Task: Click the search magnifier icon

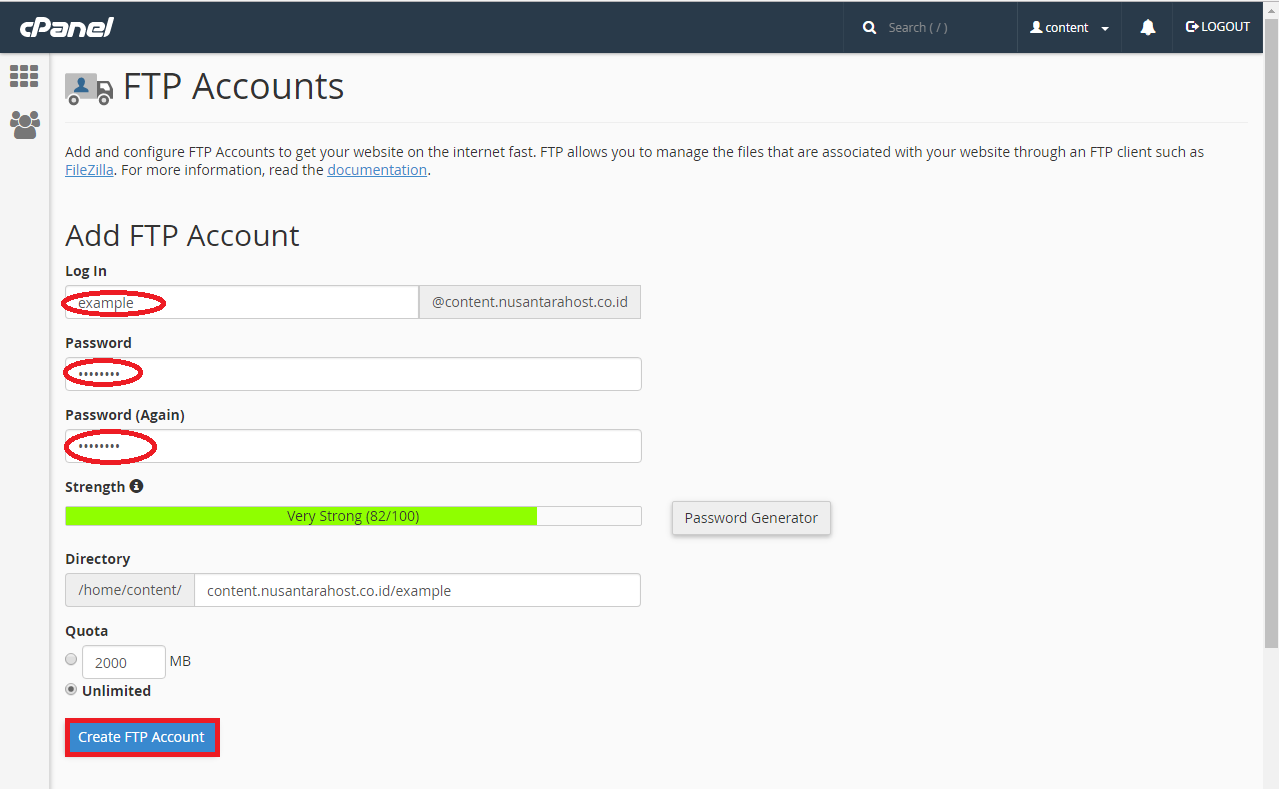Action: (869, 28)
